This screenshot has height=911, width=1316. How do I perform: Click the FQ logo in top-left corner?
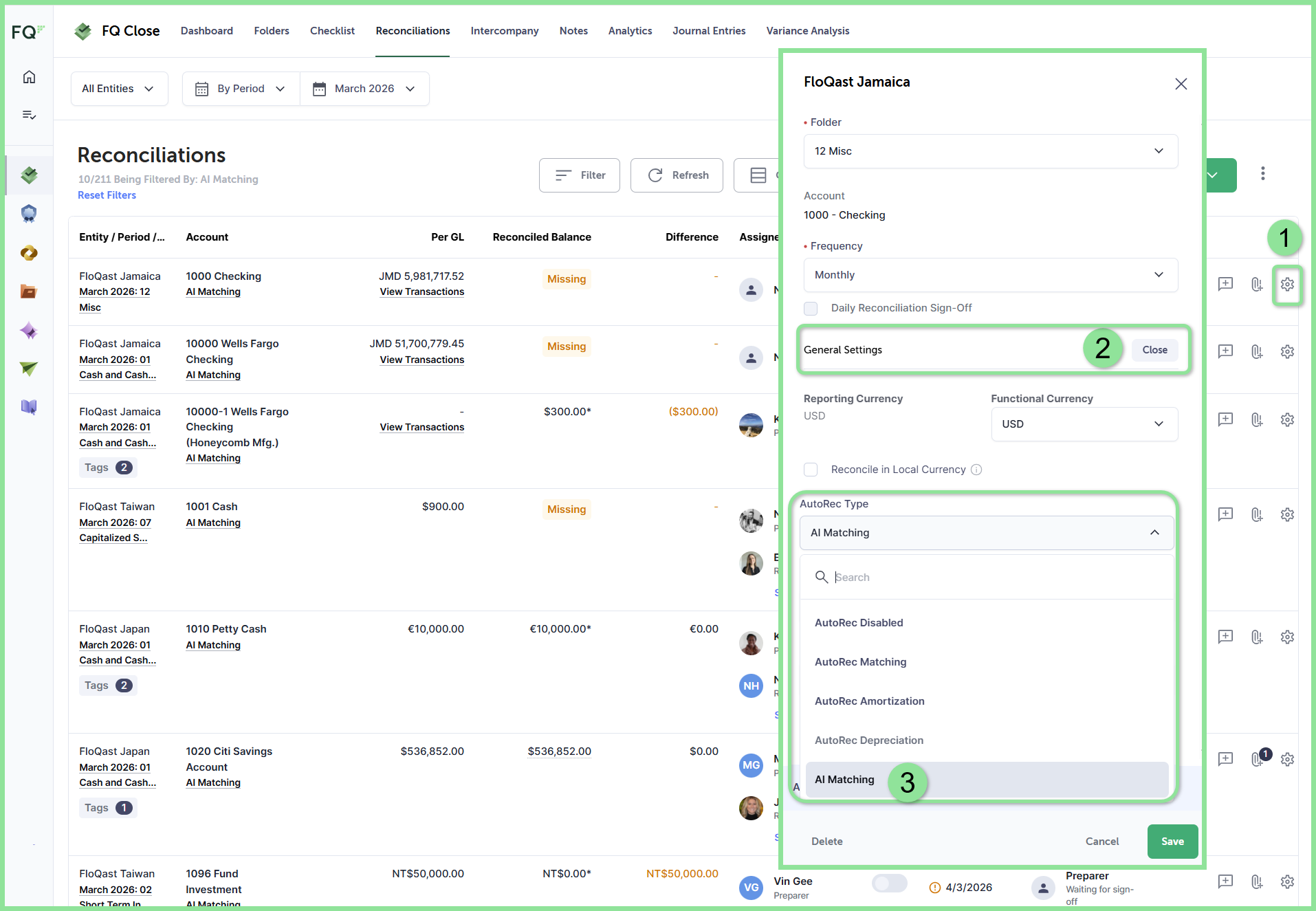28,32
